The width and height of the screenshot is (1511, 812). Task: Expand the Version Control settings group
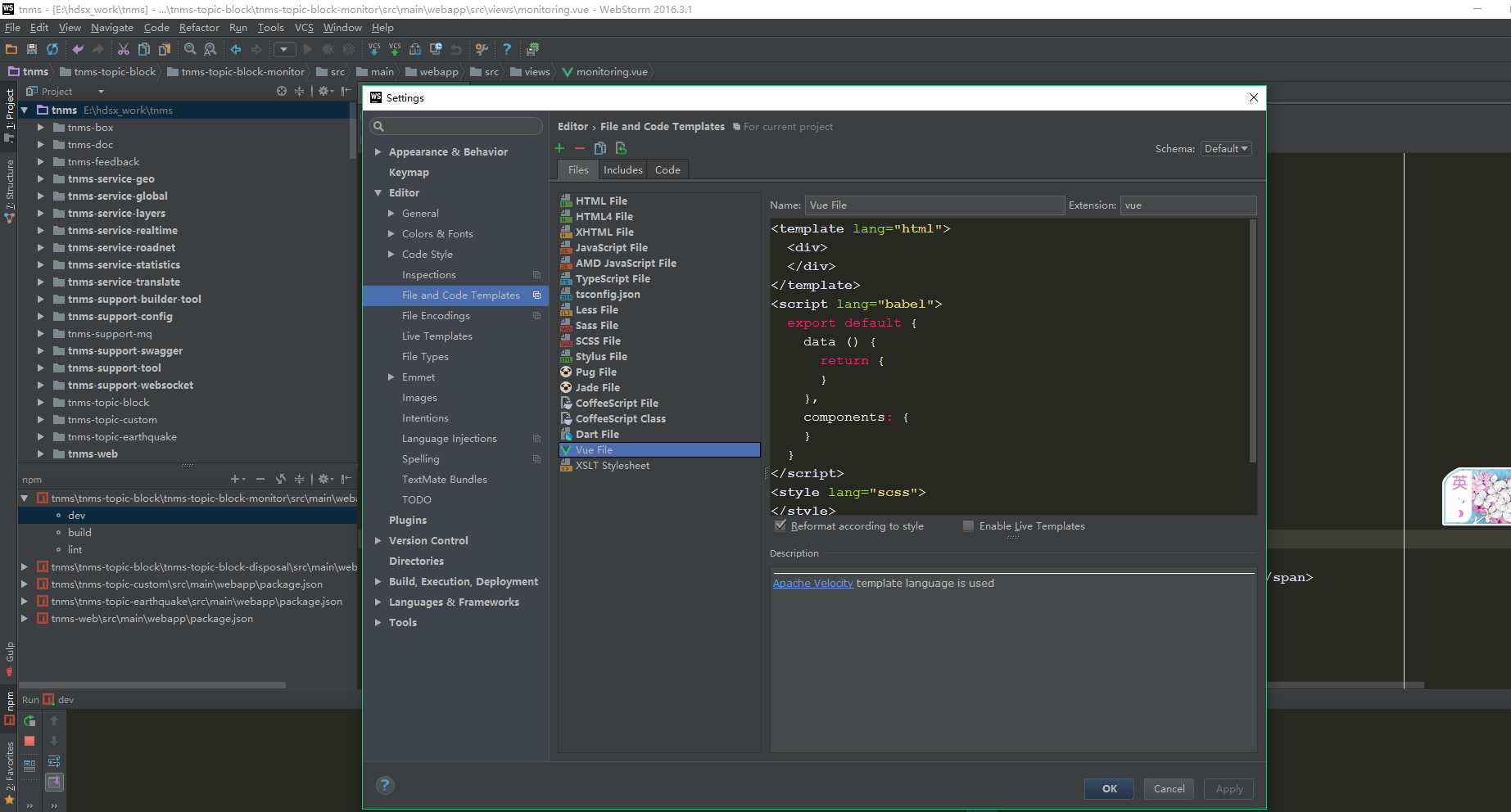(378, 541)
